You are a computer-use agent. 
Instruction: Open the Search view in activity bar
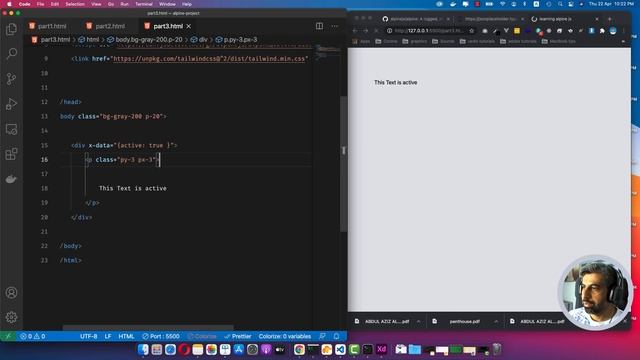(11, 53)
